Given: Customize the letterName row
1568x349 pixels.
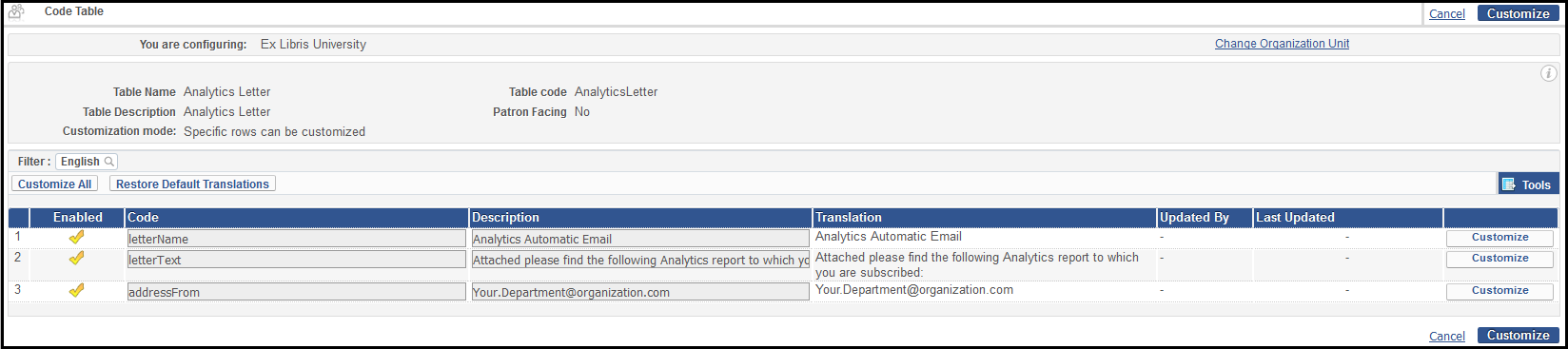Looking at the screenshot, I should coord(1499,238).
